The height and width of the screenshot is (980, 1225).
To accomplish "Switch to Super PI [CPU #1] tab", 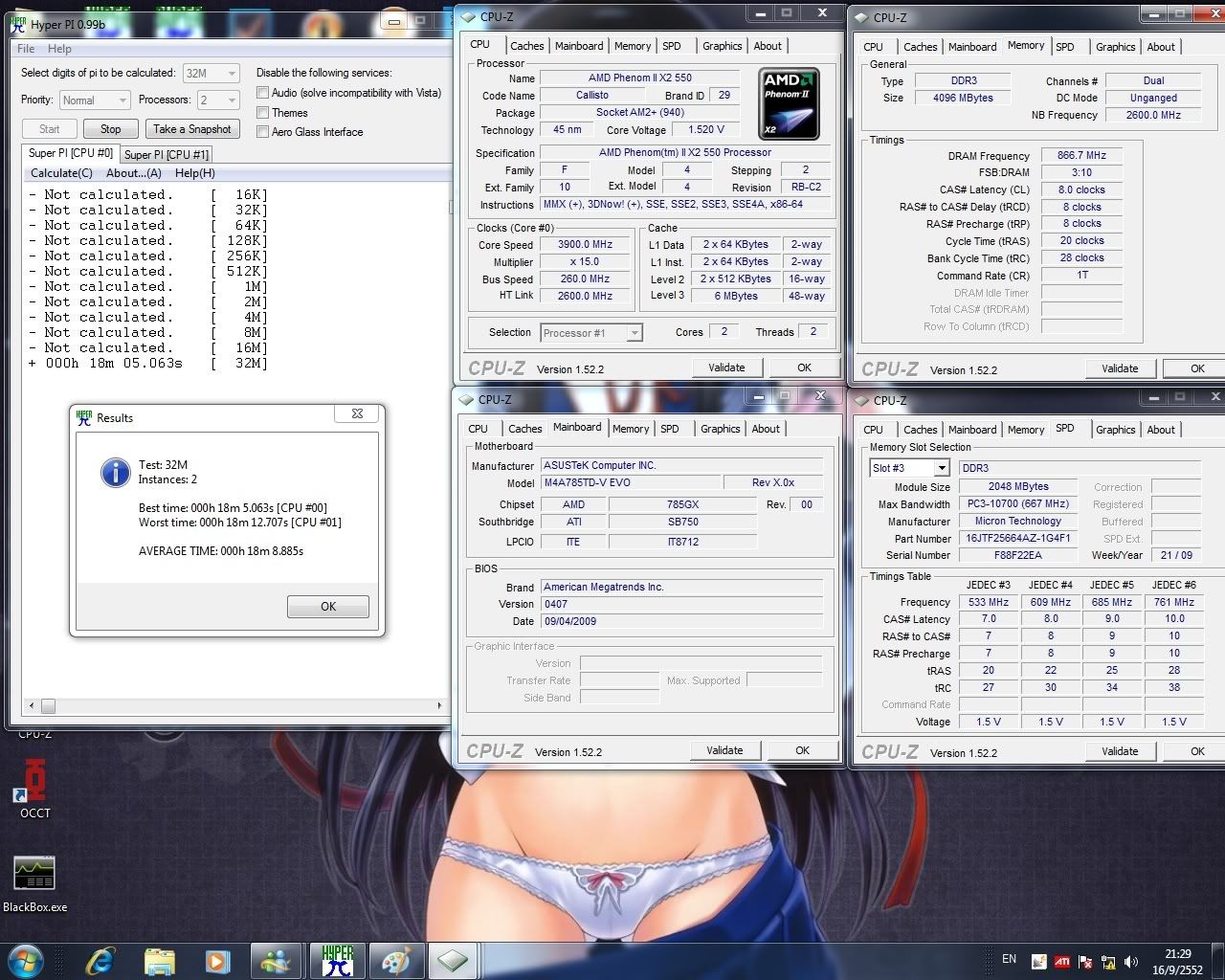I will click(x=167, y=155).
